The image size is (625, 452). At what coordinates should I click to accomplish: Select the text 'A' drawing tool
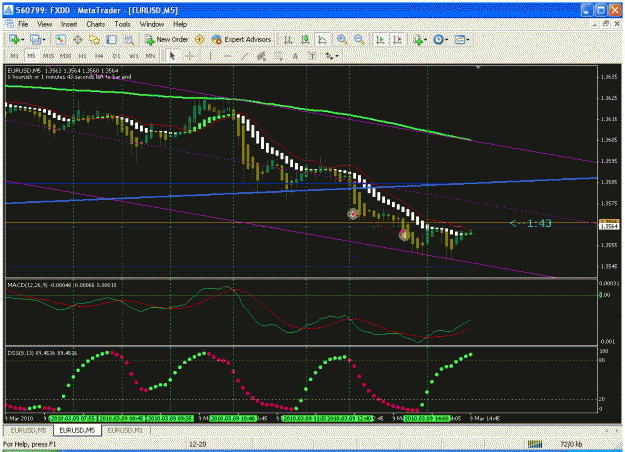[295, 56]
